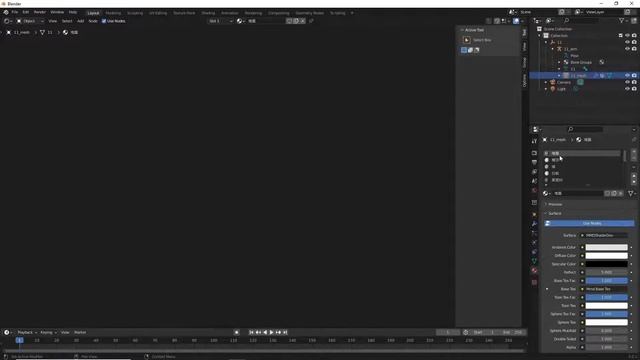Open the Modifier wrench properties tab
The width and height of the screenshot is (640, 360).
pyautogui.click(x=534, y=224)
